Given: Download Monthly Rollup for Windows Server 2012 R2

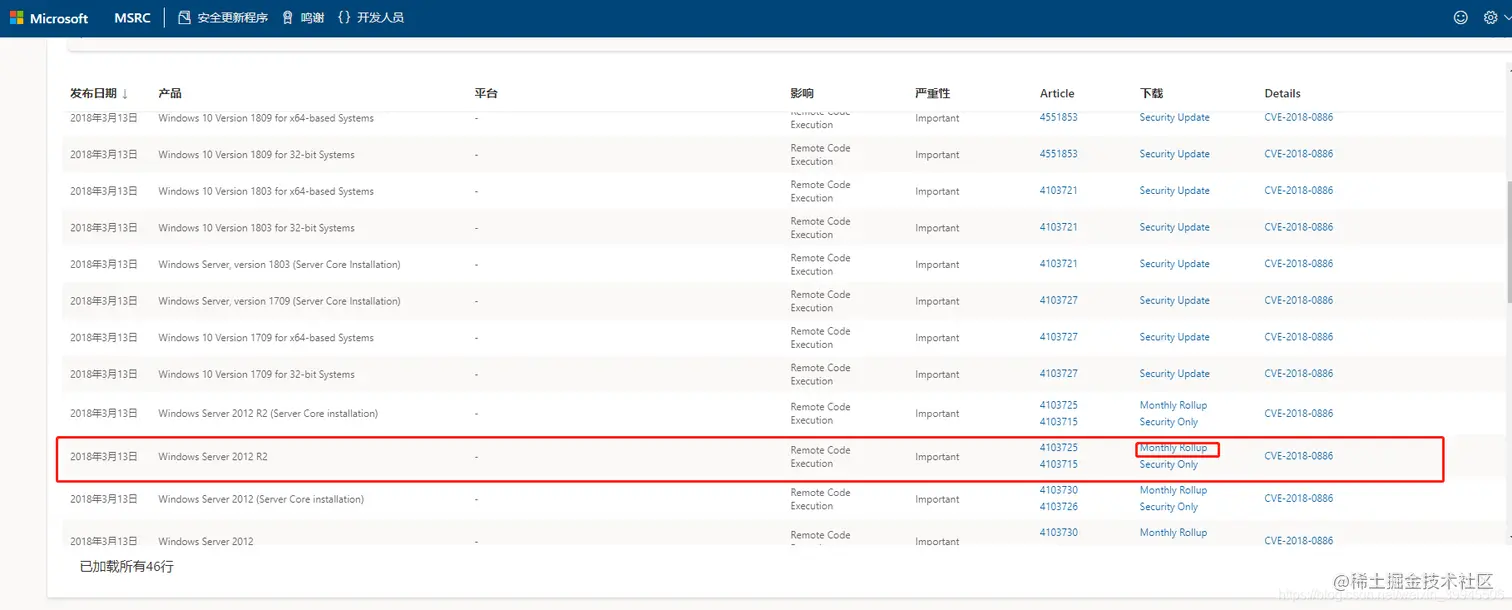Looking at the screenshot, I should [1174, 448].
